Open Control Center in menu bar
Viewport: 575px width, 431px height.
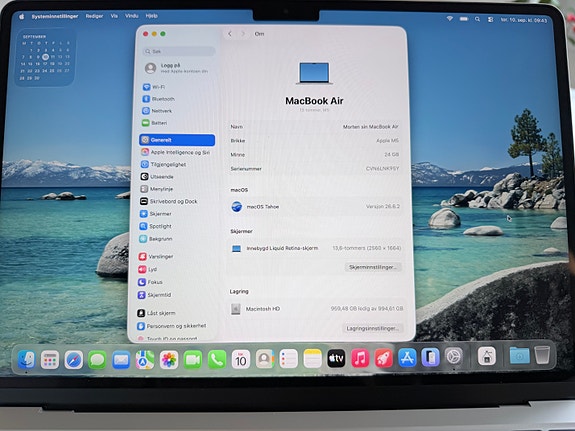tap(490, 19)
